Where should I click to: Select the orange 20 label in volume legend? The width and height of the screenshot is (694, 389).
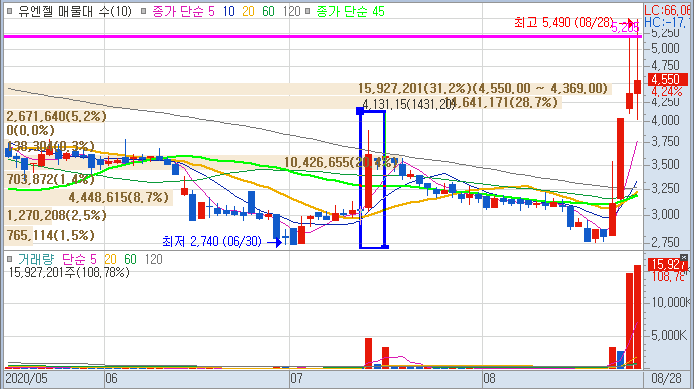[x=110, y=259]
